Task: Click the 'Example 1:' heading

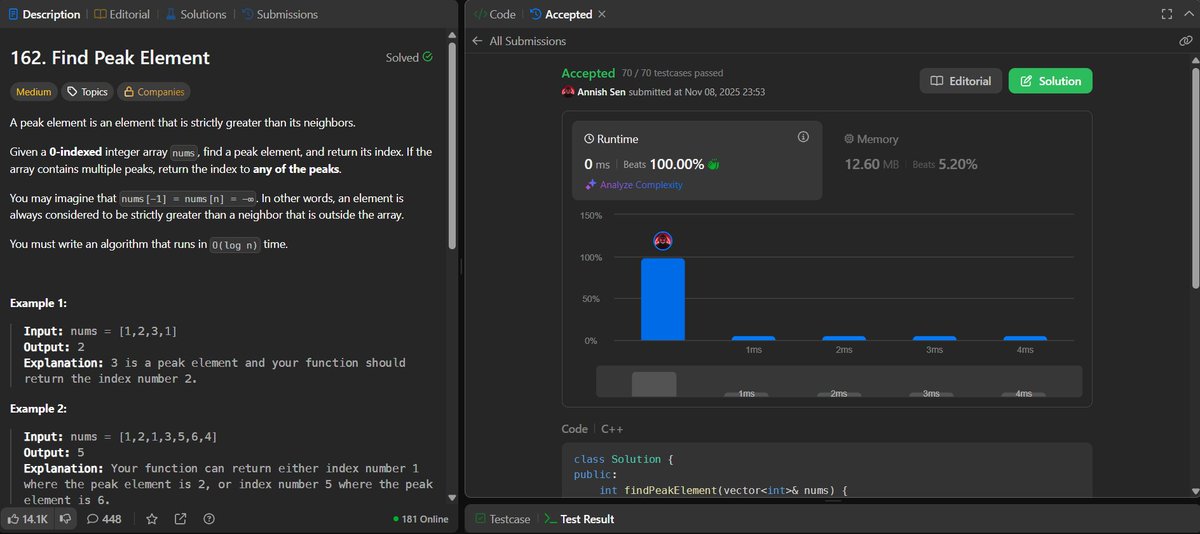Action: click(38, 303)
